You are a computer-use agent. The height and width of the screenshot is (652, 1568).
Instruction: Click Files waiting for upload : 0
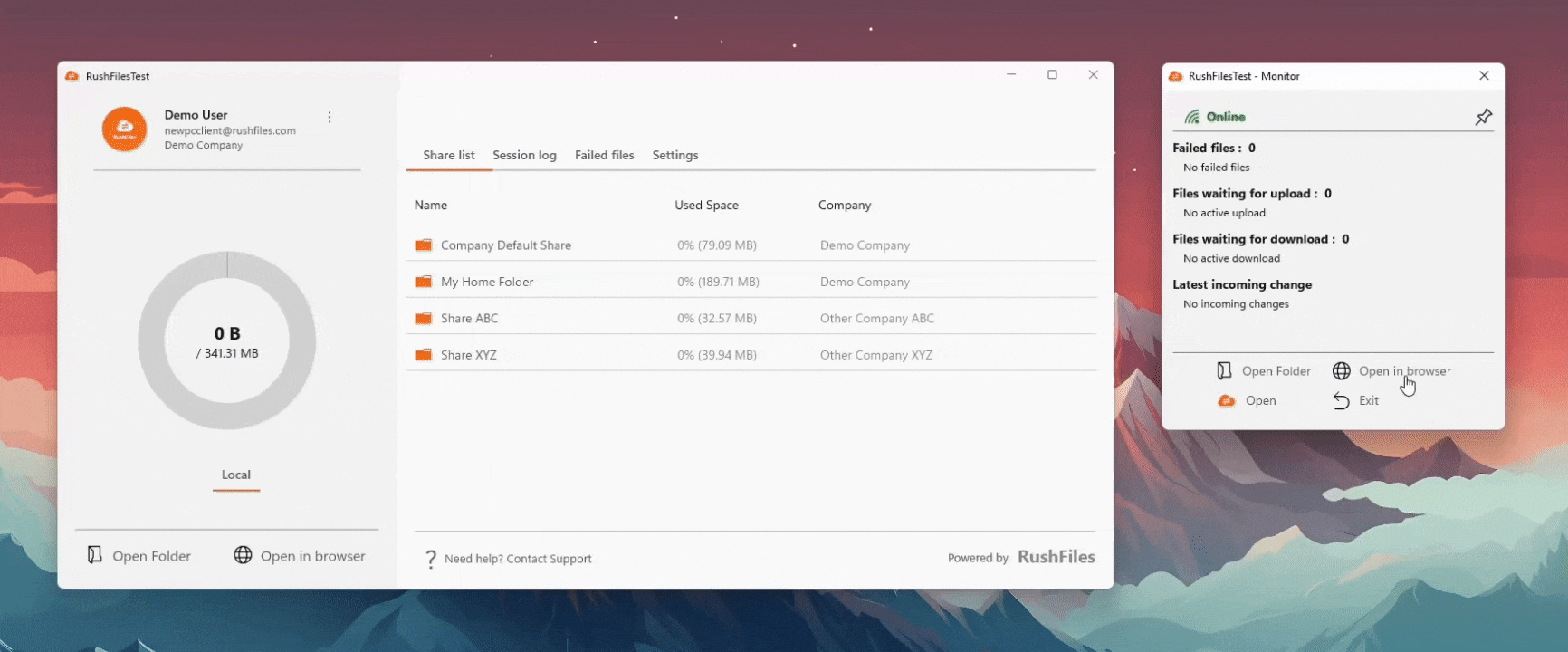click(x=1252, y=194)
